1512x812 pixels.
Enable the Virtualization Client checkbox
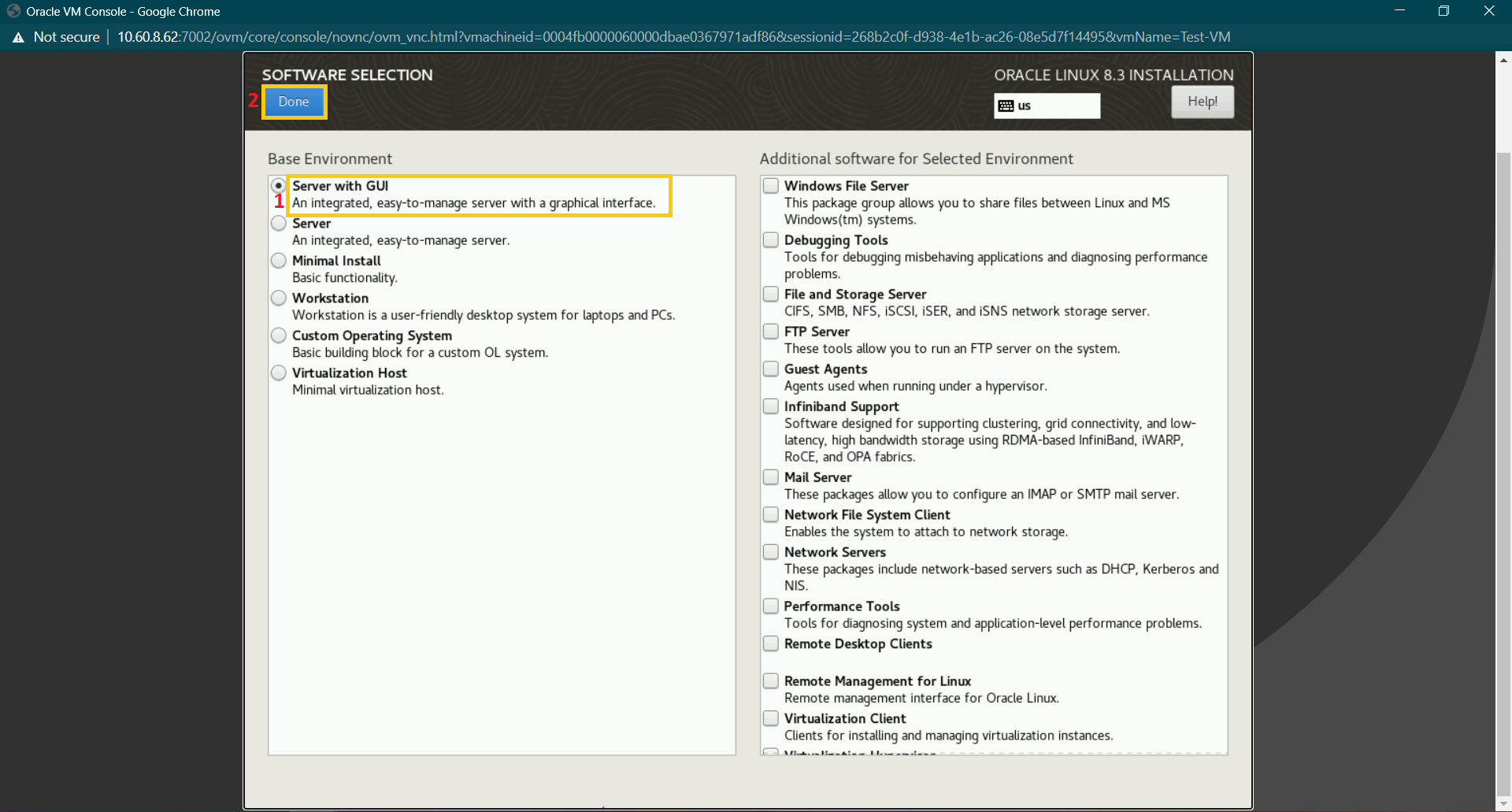(771, 718)
